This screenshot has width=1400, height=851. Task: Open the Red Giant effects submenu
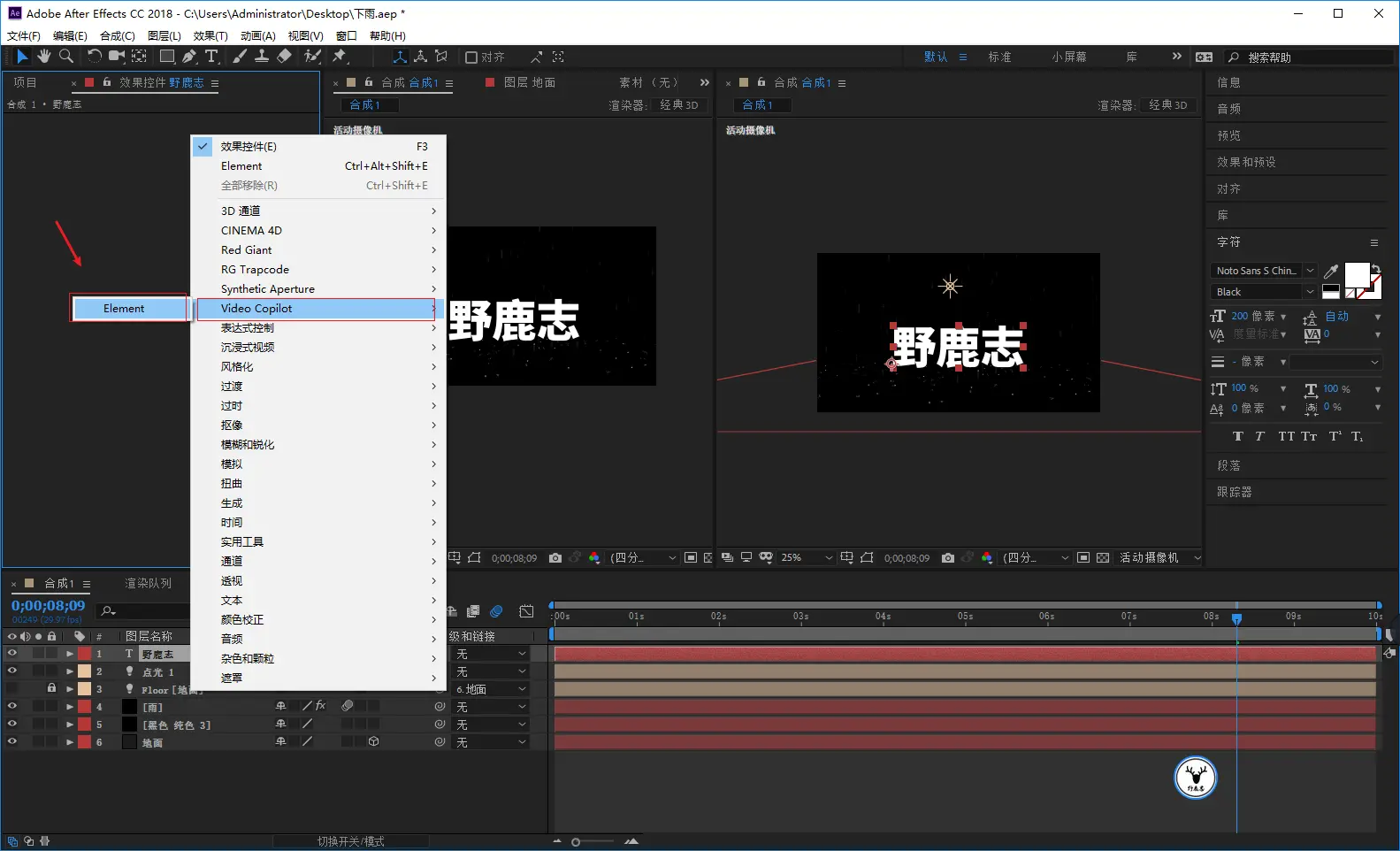pyautogui.click(x=318, y=250)
